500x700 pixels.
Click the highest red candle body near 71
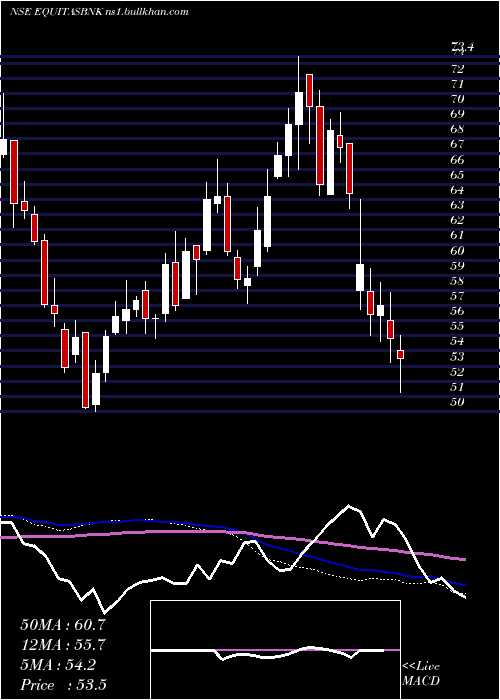tap(309, 90)
